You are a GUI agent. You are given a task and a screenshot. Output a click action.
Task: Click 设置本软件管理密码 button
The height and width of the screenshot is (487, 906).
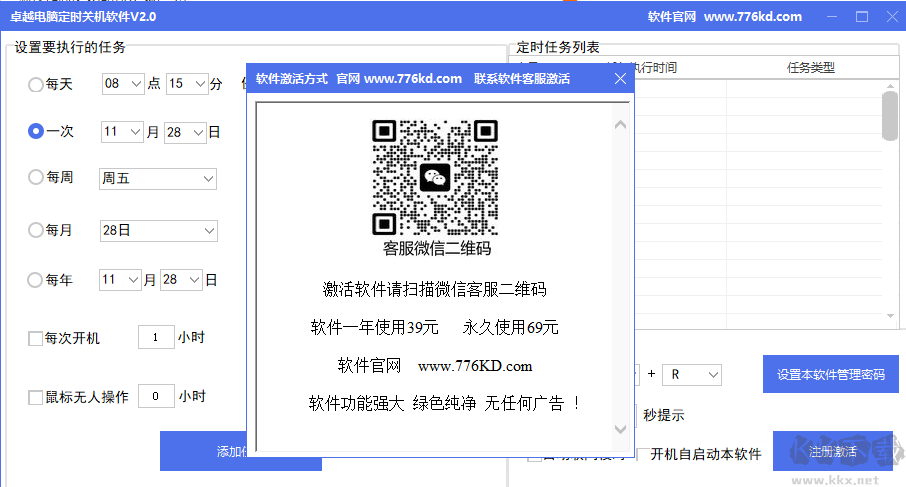point(830,374)
